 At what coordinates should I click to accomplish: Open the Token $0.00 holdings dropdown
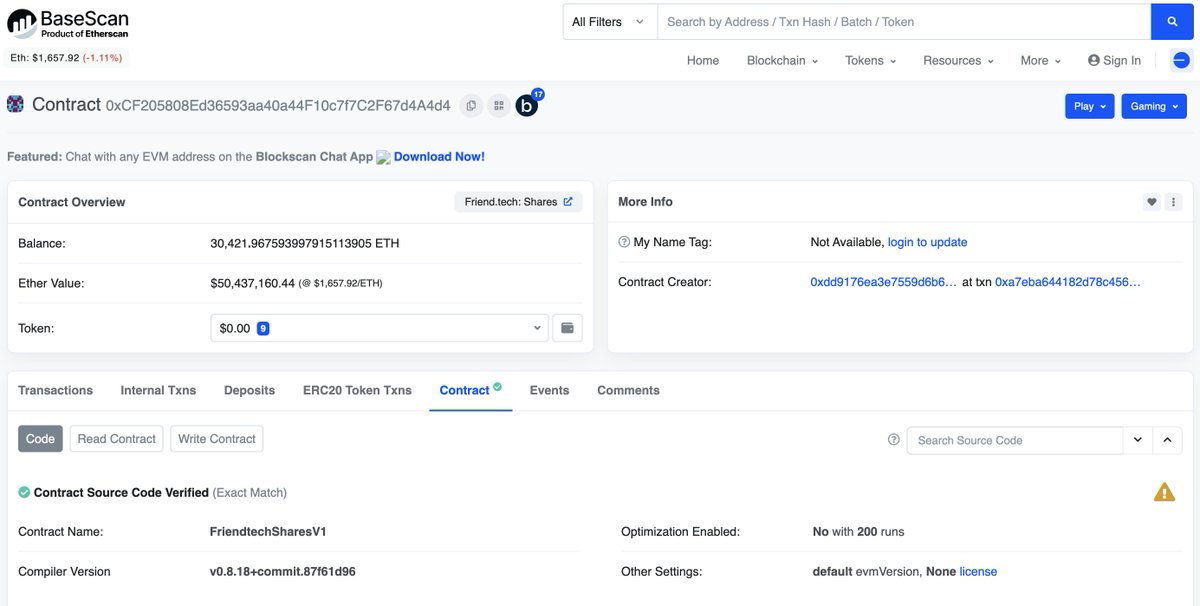click(x=379, y=328)
